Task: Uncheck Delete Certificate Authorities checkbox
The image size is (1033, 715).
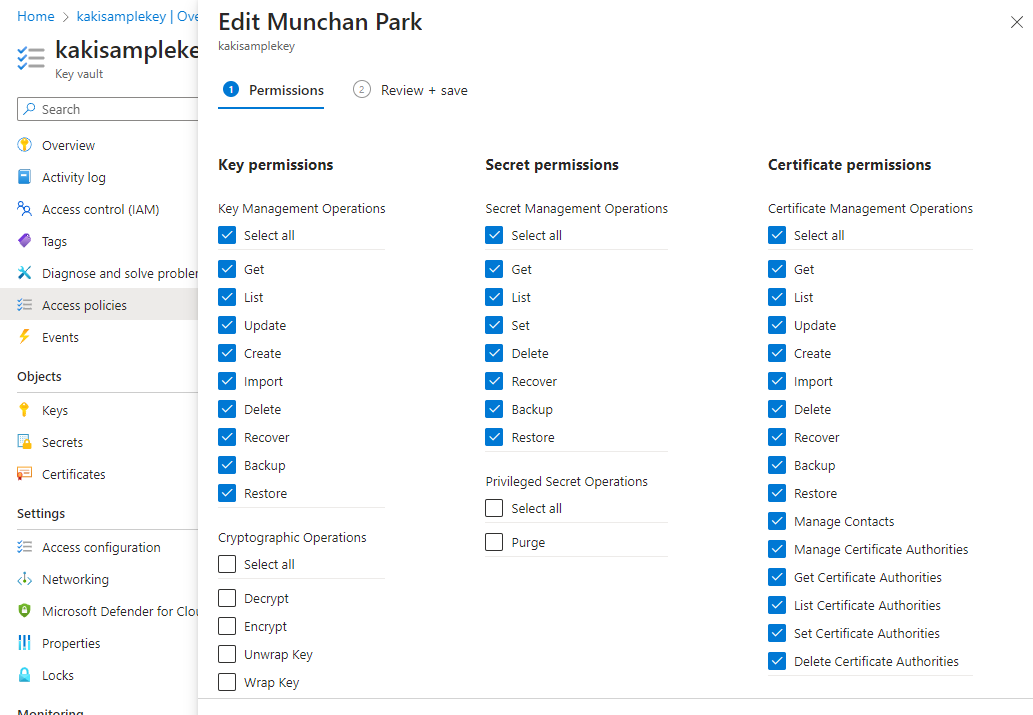Action: 777,661
